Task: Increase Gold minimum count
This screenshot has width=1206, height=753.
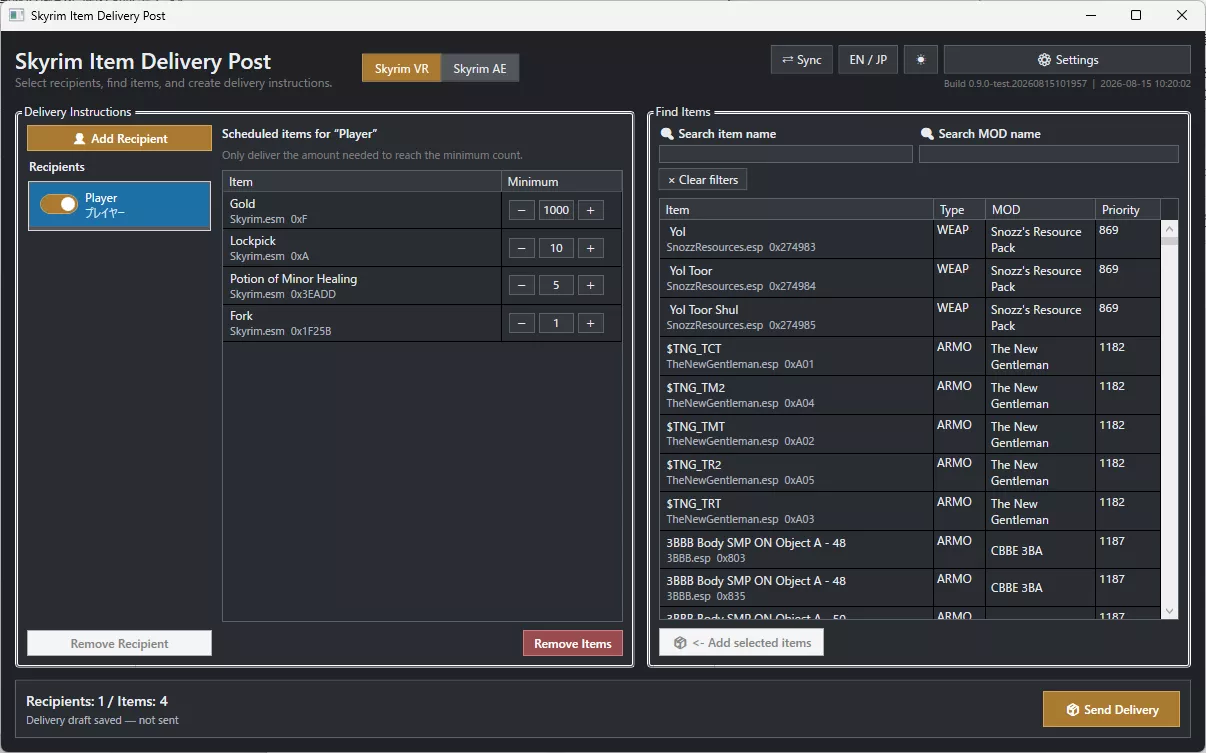Action: point(590,210)
